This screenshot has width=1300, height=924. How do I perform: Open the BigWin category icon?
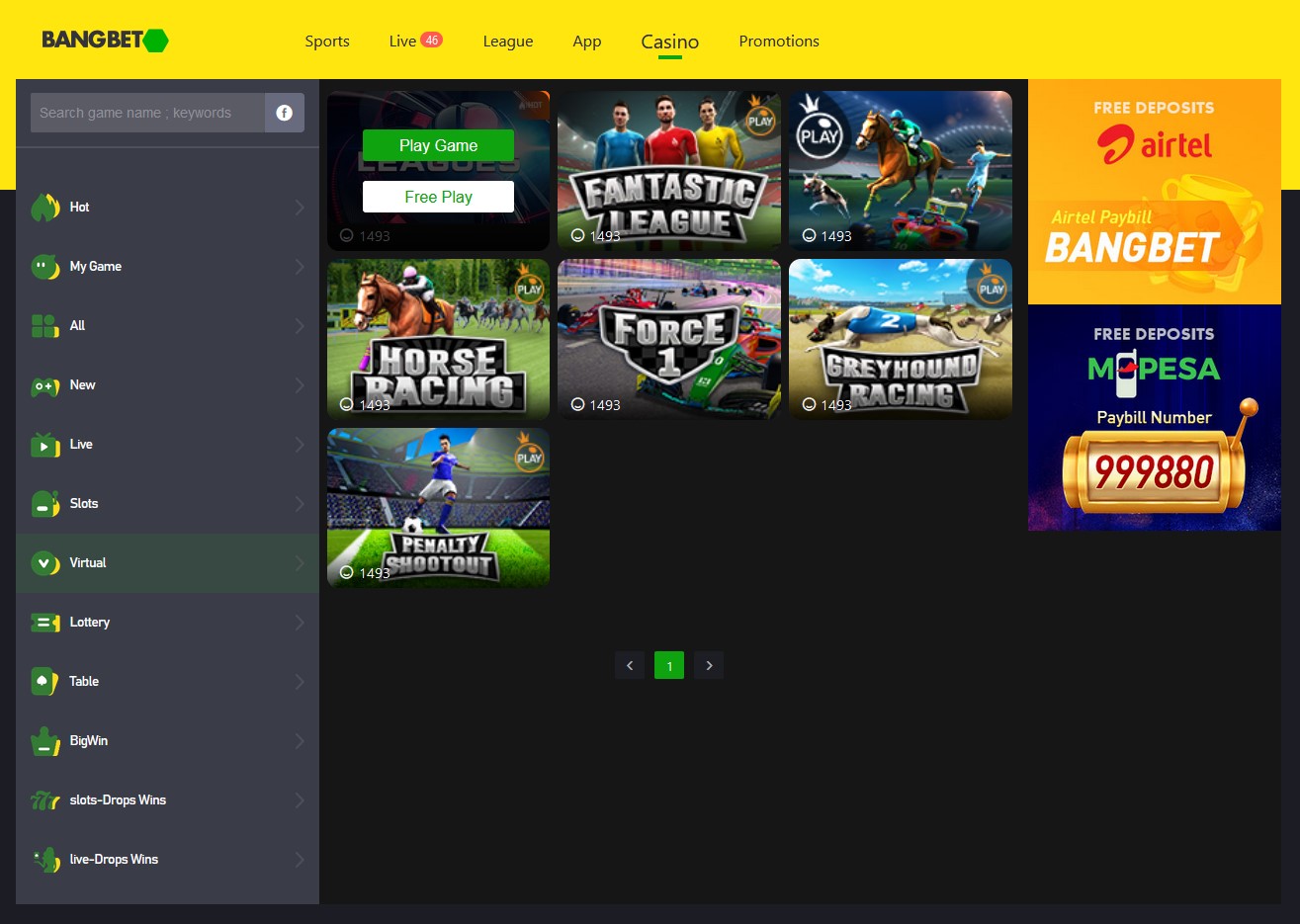click(45, 741)
